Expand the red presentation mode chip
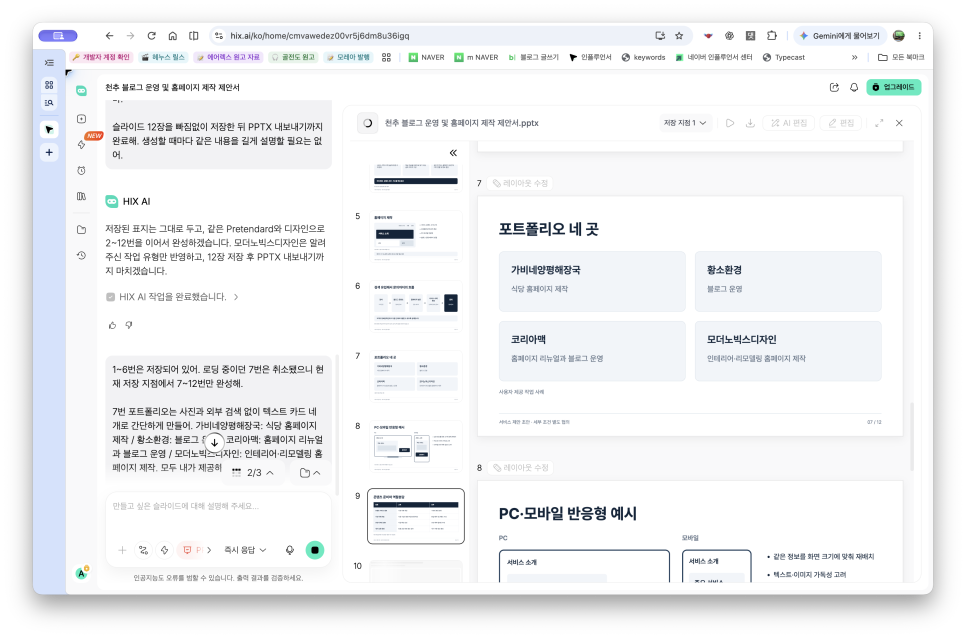Viewport: 966px width, 638px height. [197, 550]
